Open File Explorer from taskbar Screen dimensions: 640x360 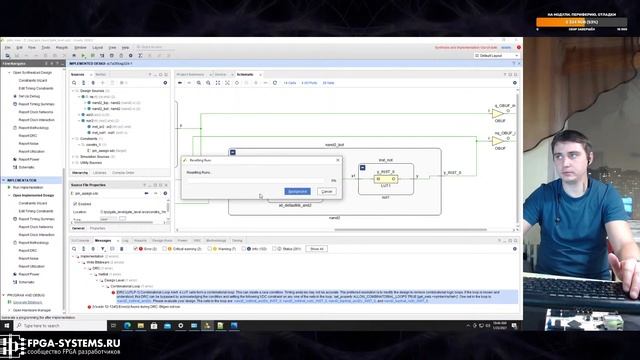(x=141, y=326)
